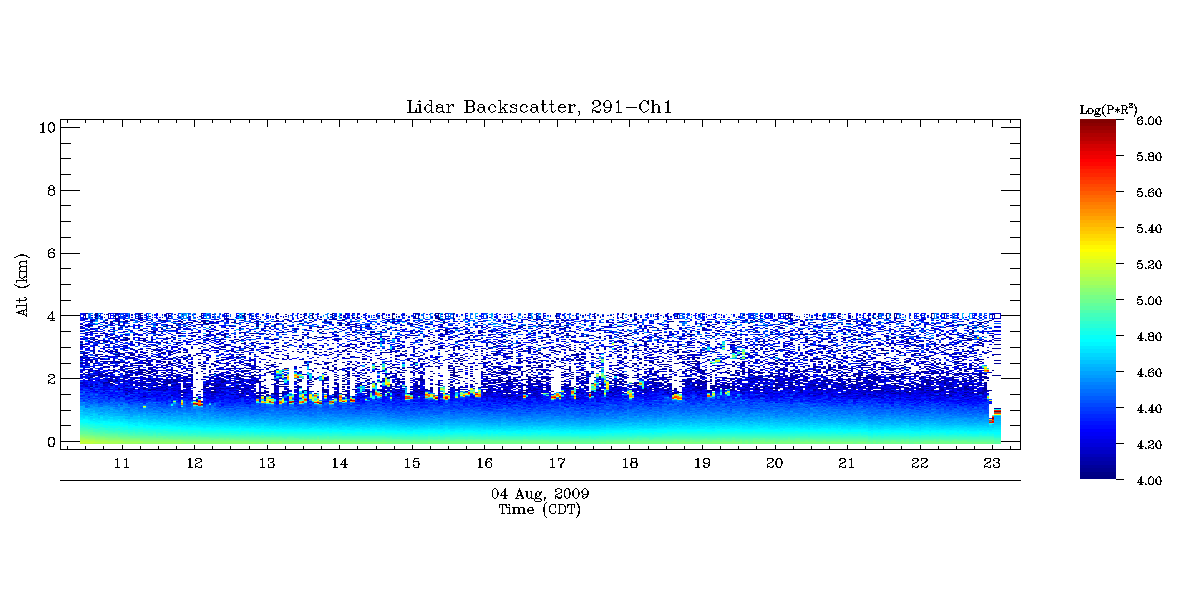Click x-axis hour label 15
This screenshot has width=1200, height=600.
412,464
